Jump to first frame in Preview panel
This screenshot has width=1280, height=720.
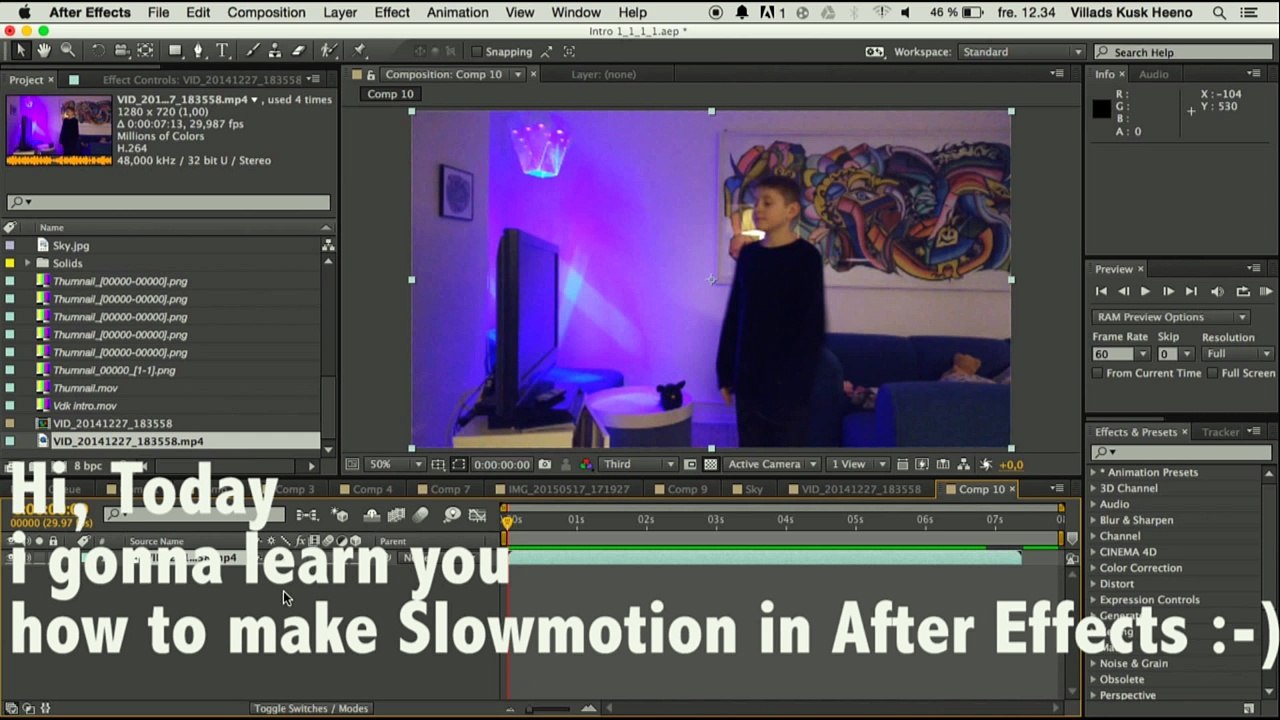click(1101, 291)
